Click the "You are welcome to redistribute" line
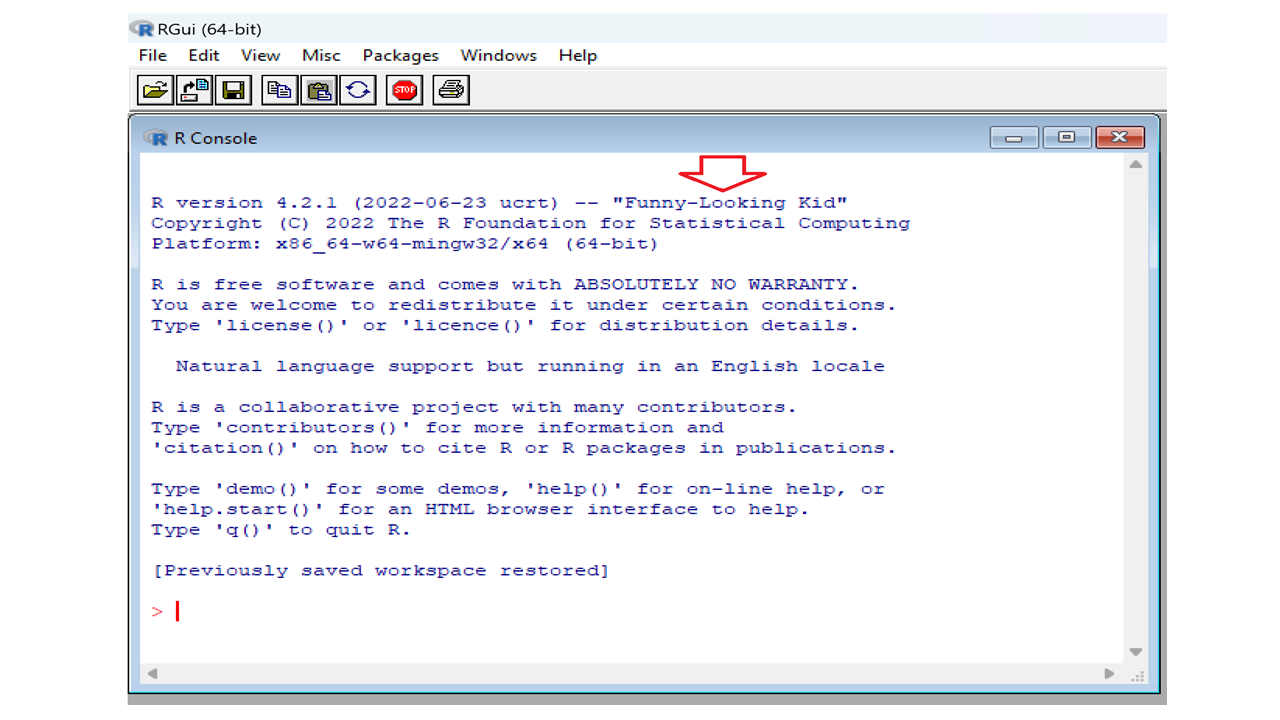Screen dimensions: 1280x720 pos(524,305)
